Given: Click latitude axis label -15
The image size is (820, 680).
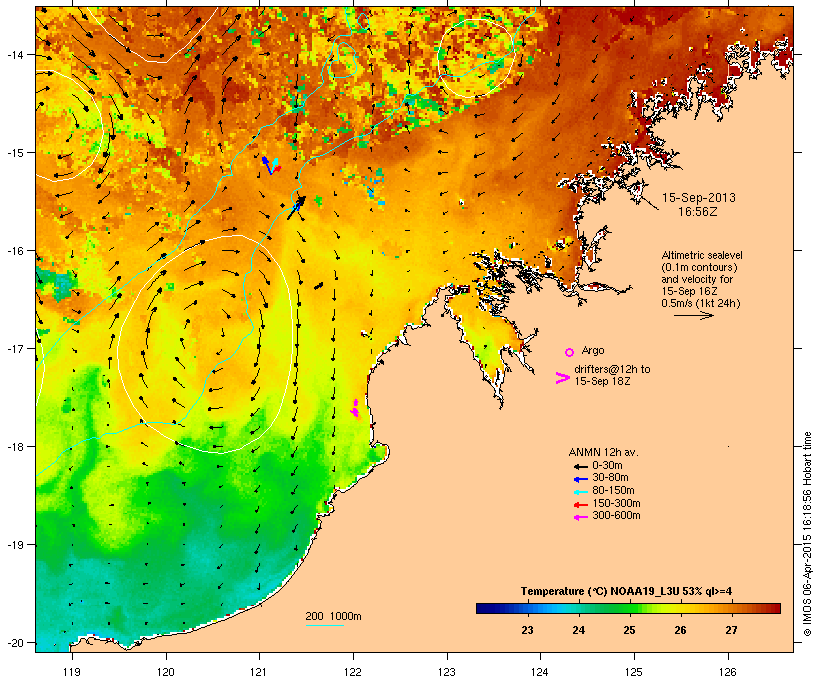Looking at the screenshot, I should [15, 153].
